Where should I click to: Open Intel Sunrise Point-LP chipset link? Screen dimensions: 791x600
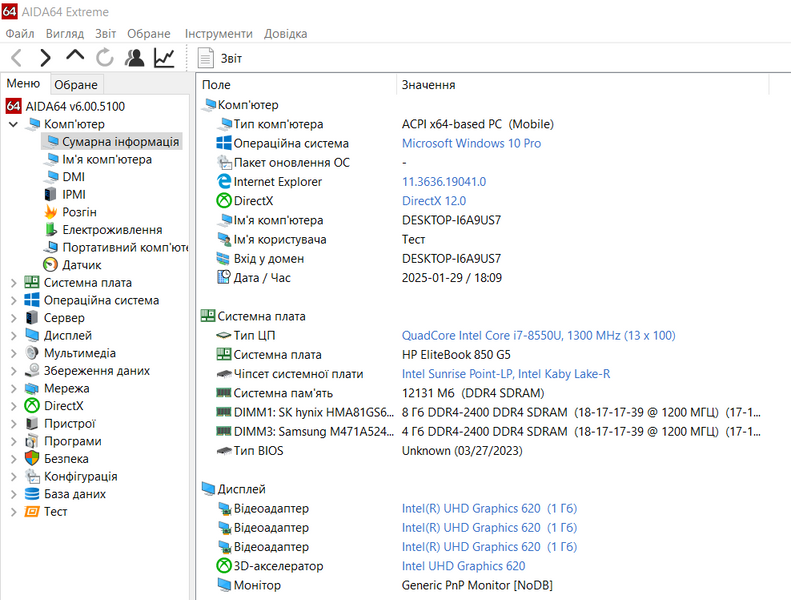(506, 374)
